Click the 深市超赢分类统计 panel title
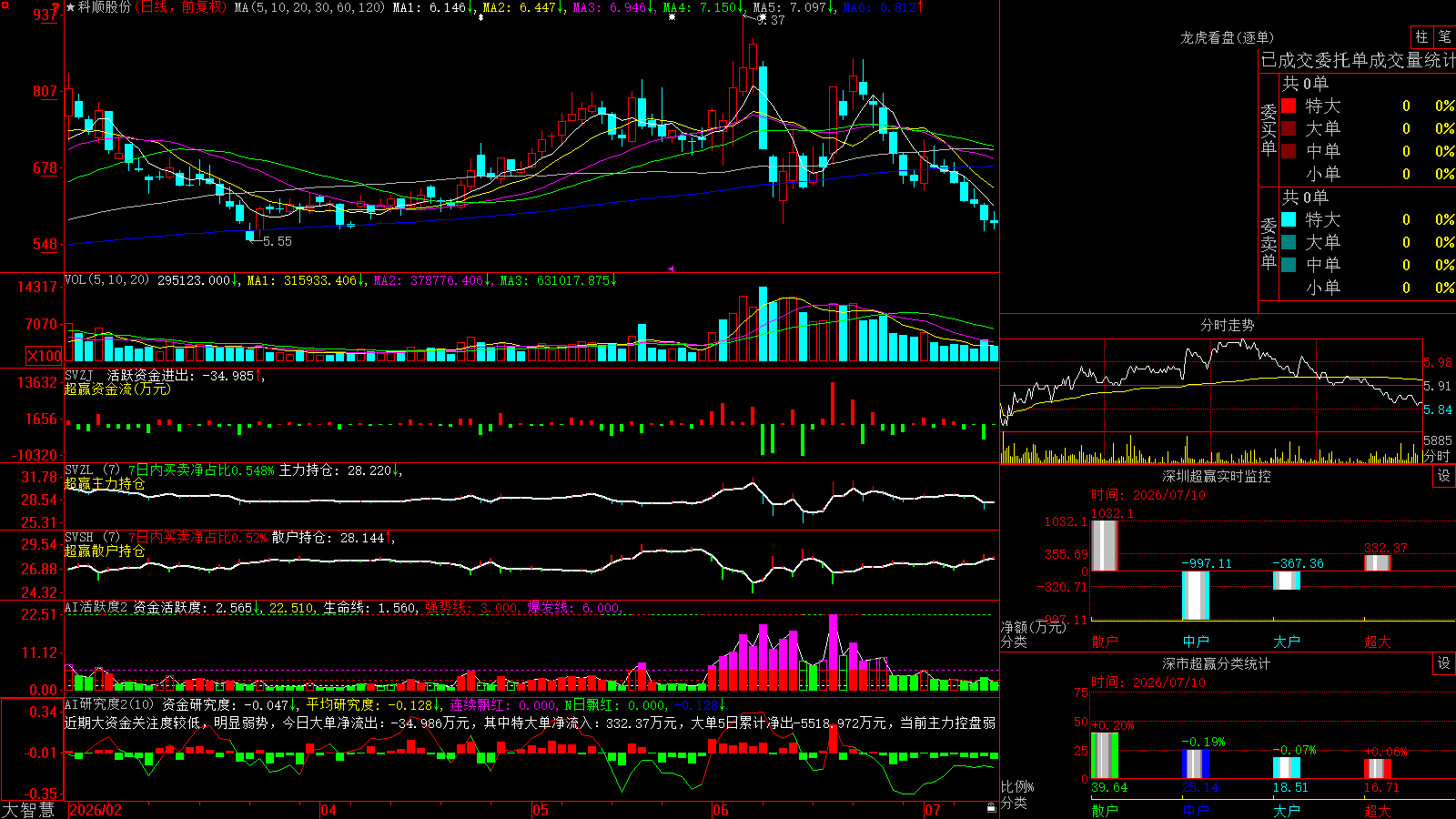 pyautogui.click(x=1216, y=663)
